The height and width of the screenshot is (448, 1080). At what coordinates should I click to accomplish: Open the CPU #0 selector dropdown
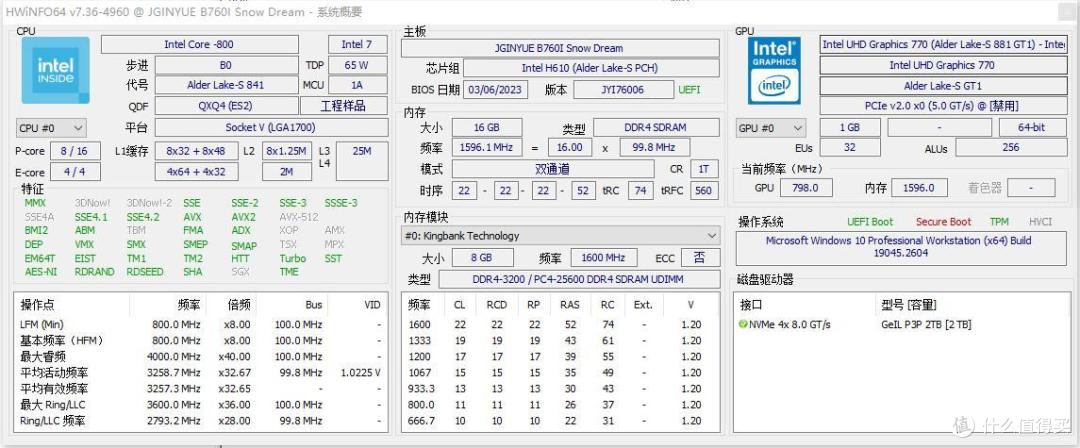pos(51,128)
